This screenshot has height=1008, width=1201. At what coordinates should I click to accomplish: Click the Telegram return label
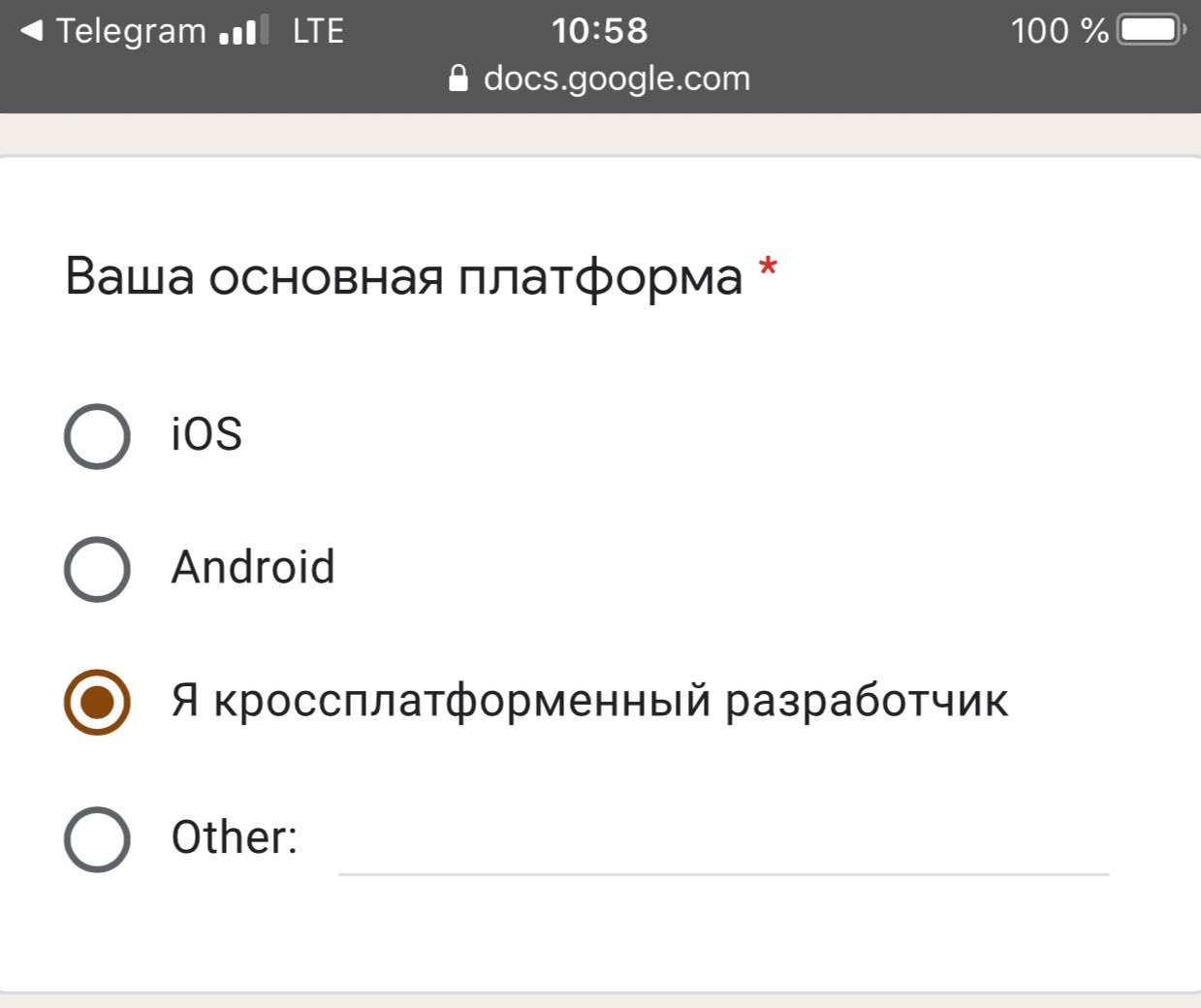(131, 31)
